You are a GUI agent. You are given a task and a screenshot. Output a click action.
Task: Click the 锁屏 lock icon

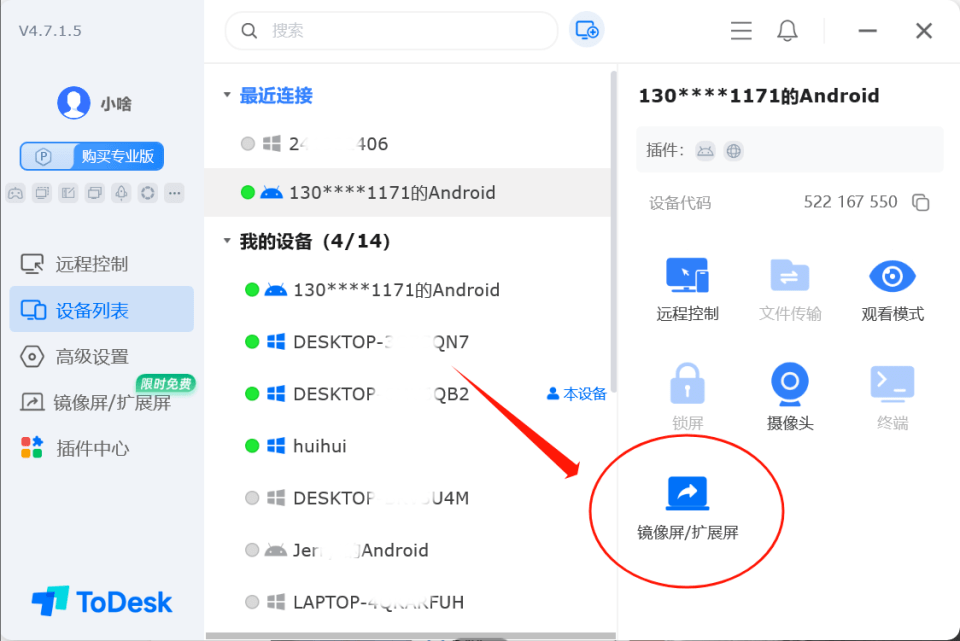click(688, 397)
